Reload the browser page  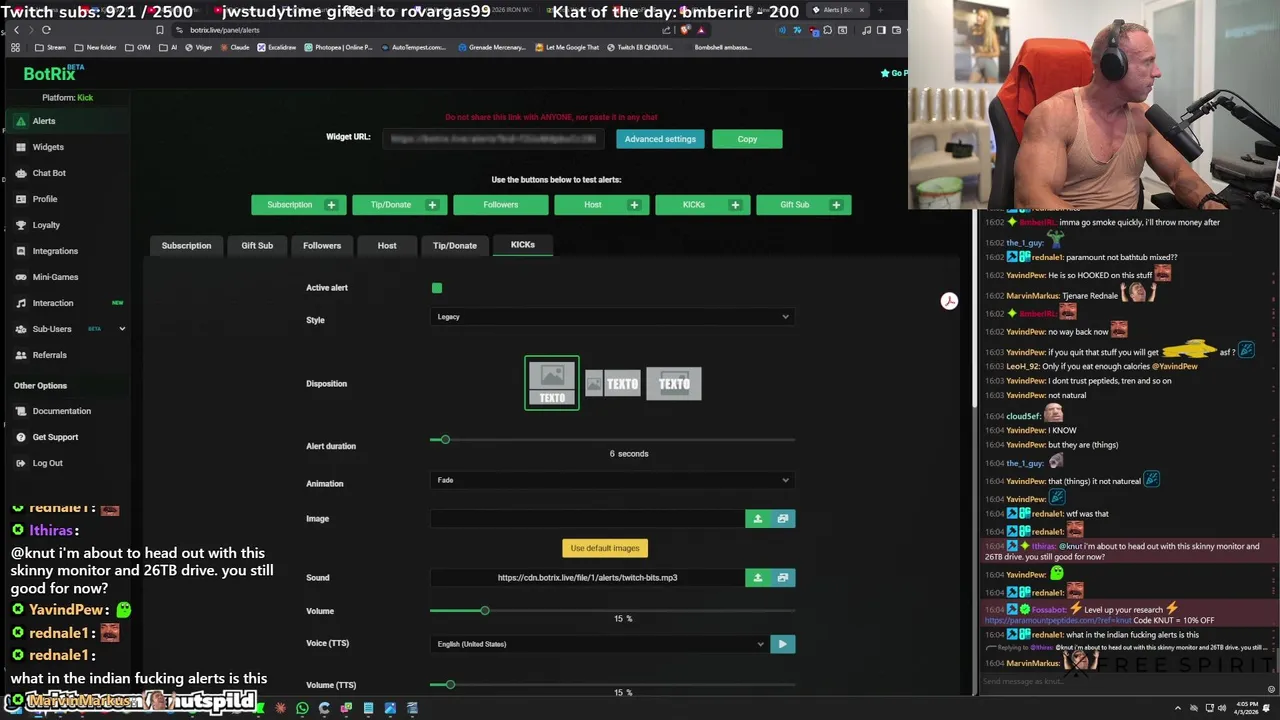tap(46, 30)
